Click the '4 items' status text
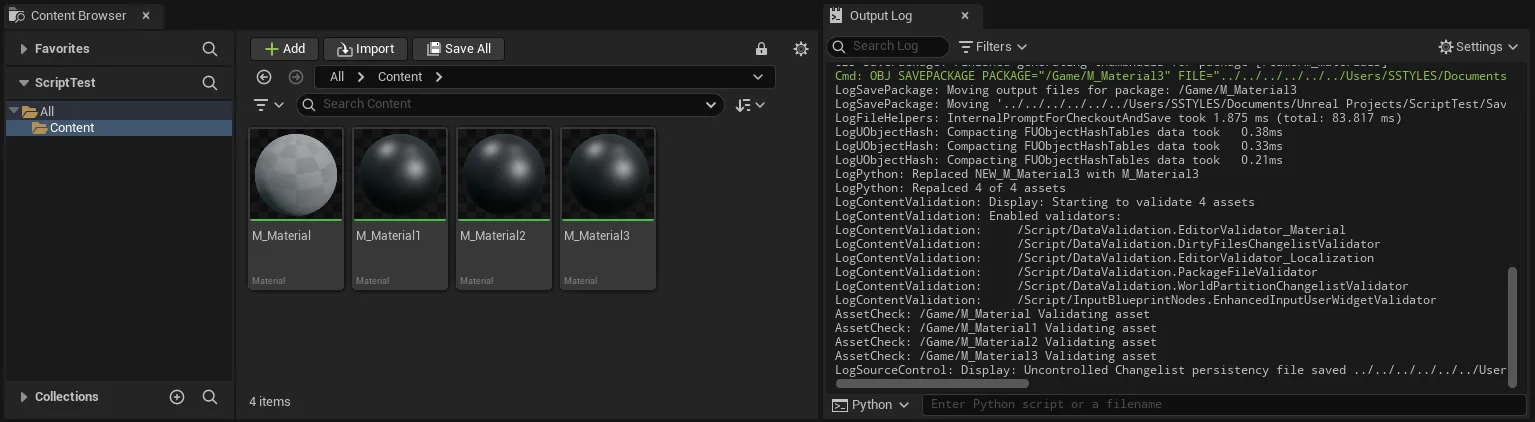 (270, 402)
